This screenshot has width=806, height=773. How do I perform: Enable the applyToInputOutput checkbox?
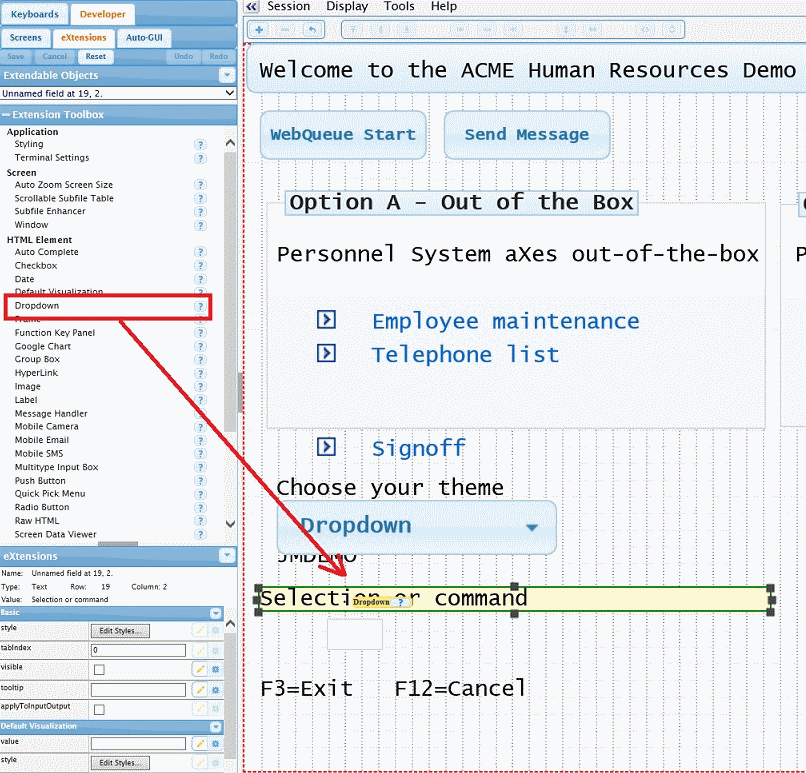point(98,709)
